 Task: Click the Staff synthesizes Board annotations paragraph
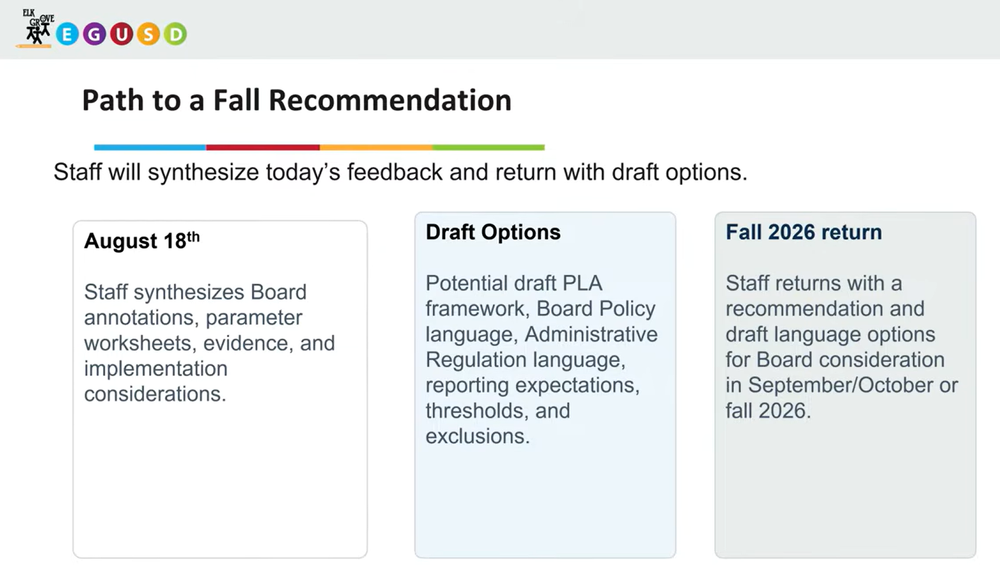pyautogui.click(x=209, y=343)
